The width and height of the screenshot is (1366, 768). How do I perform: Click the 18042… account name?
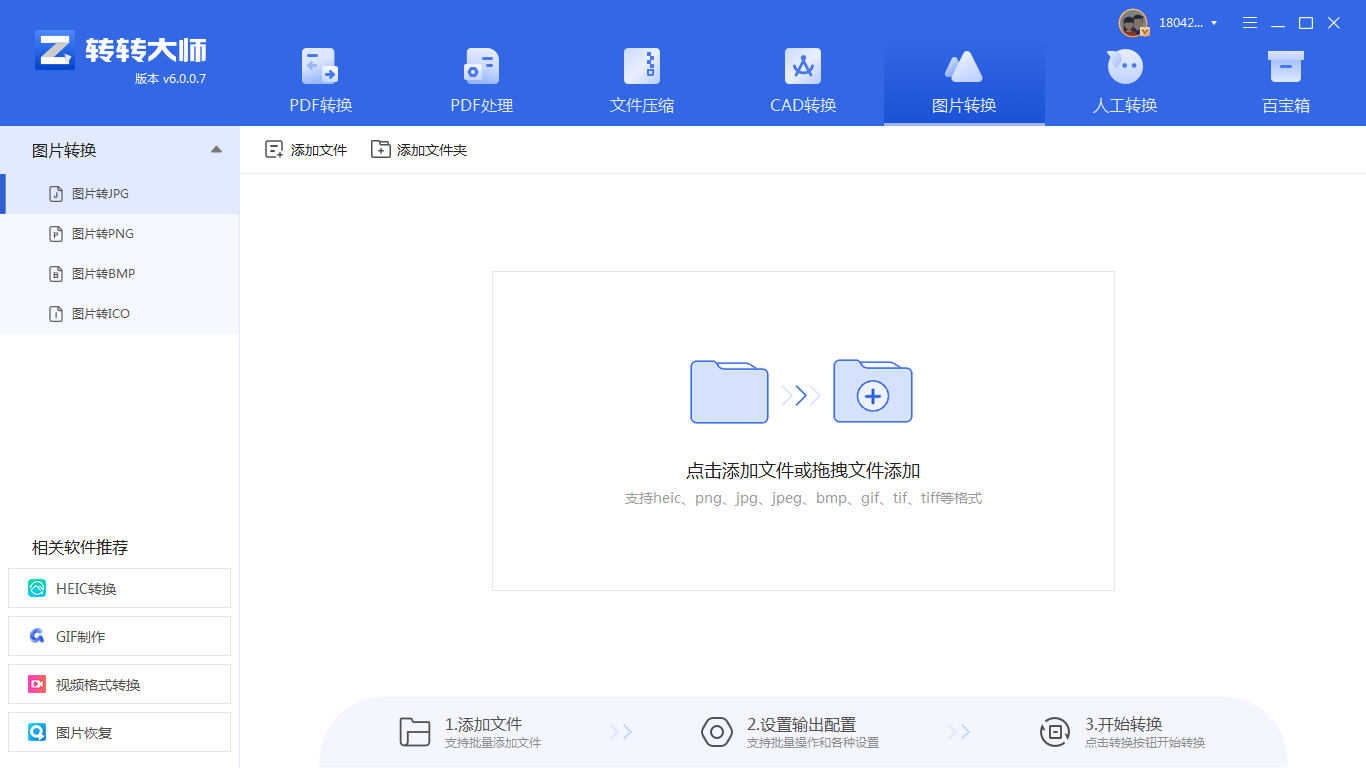click(x=1181, y=23)
